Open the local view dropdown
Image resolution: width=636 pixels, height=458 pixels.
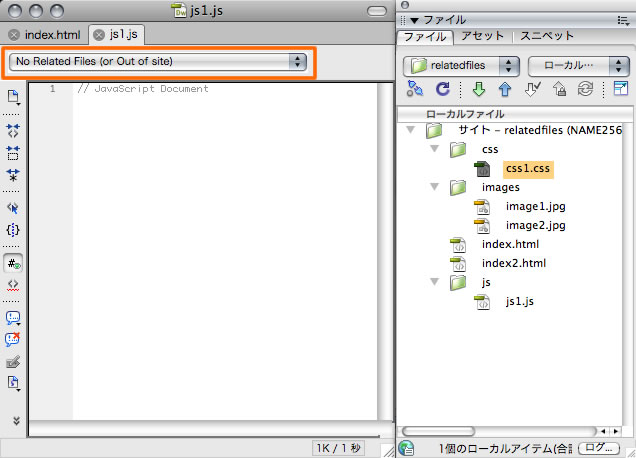[x=576, y=65]
